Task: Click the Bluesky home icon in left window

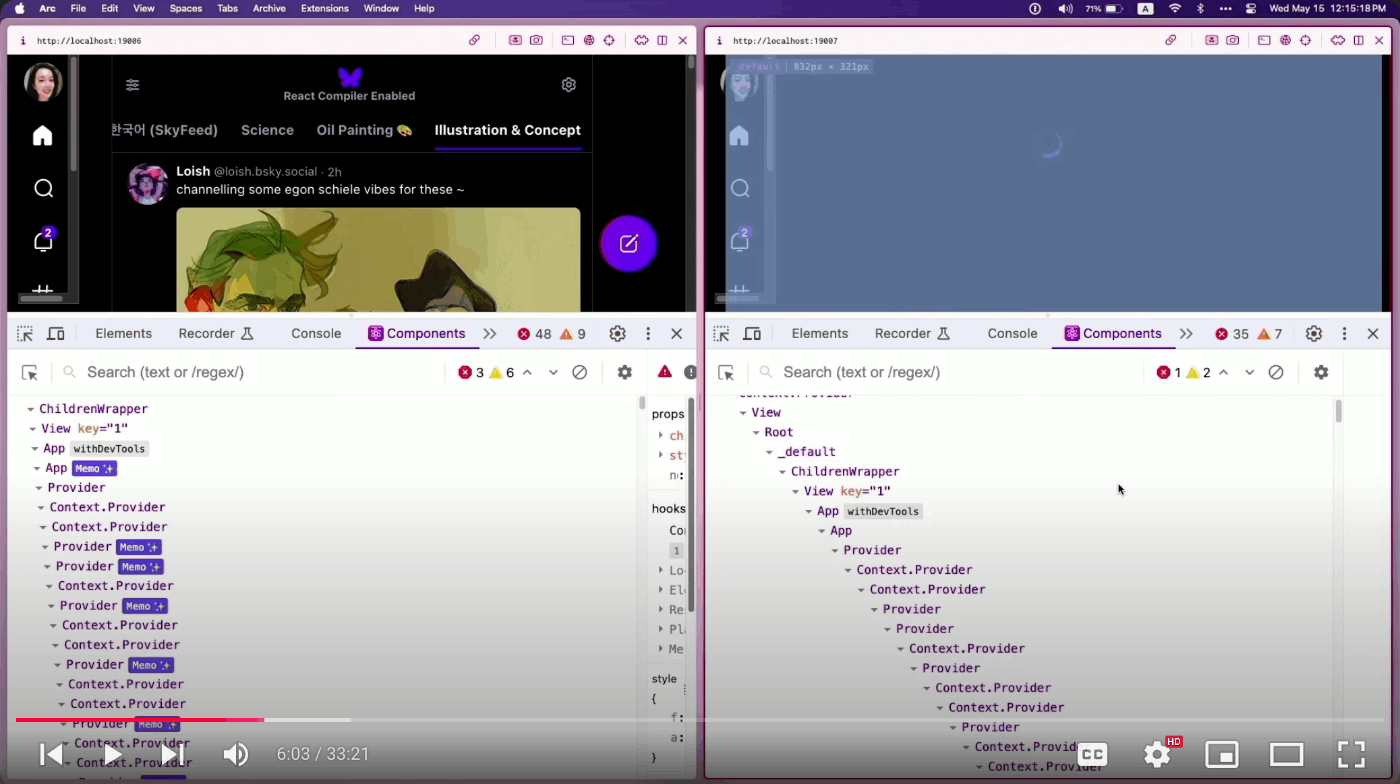Action: click(x=42, y=136)
